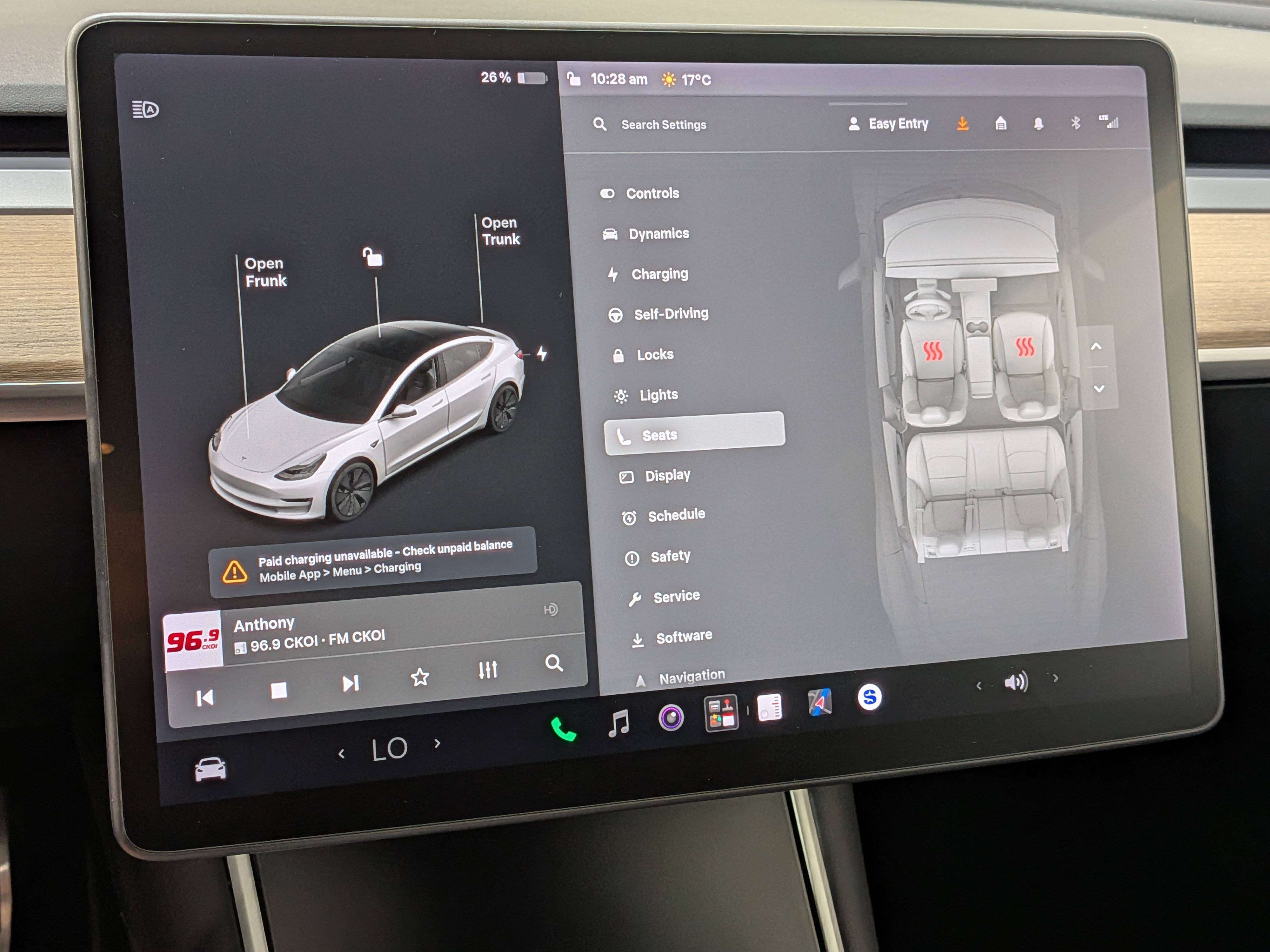This screenshot has width=1270, height=952.
Task: Tap the Open Trunk button
Action: click(500, 231)
